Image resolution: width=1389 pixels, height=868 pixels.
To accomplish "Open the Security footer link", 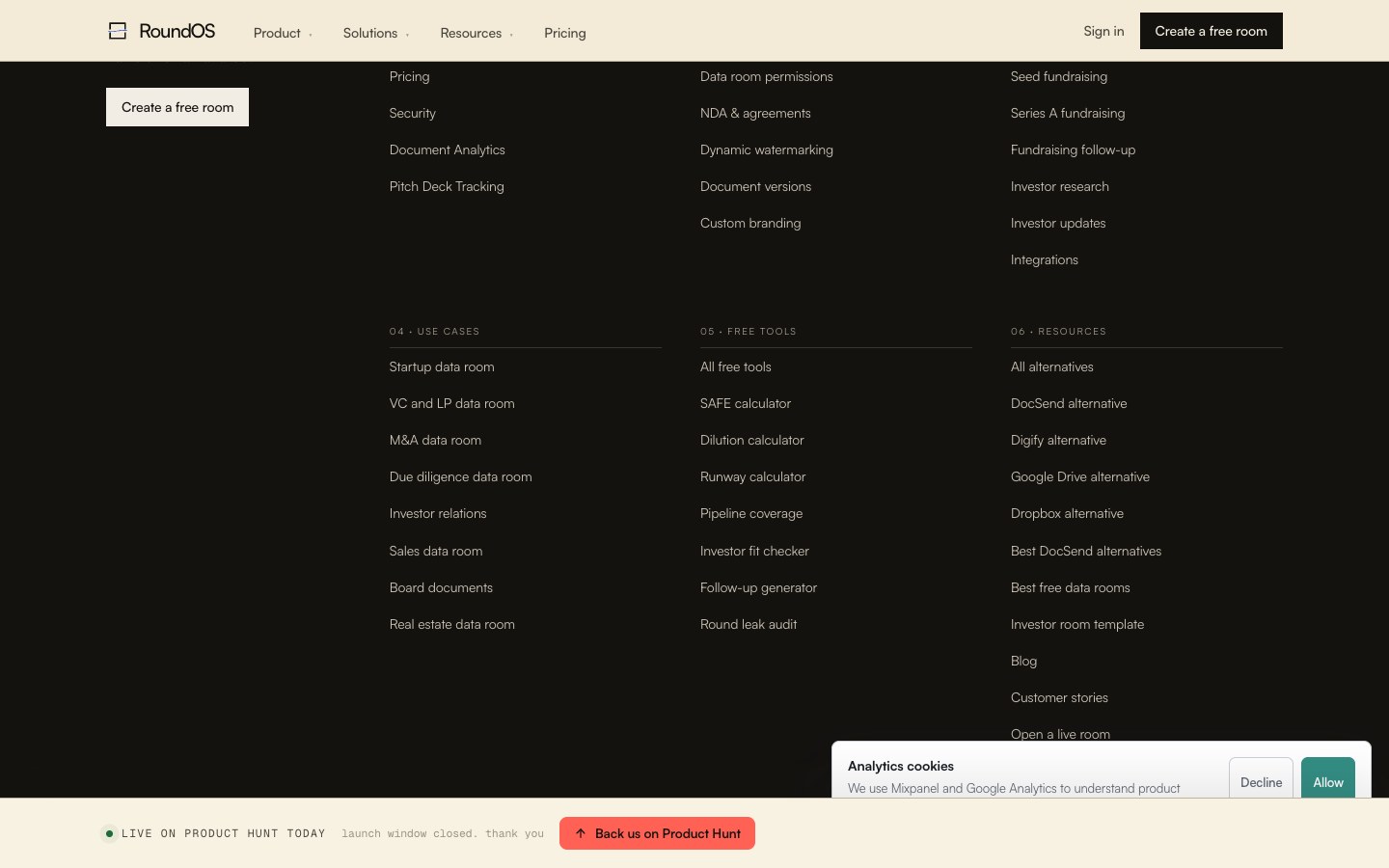I will pos(413,113).
